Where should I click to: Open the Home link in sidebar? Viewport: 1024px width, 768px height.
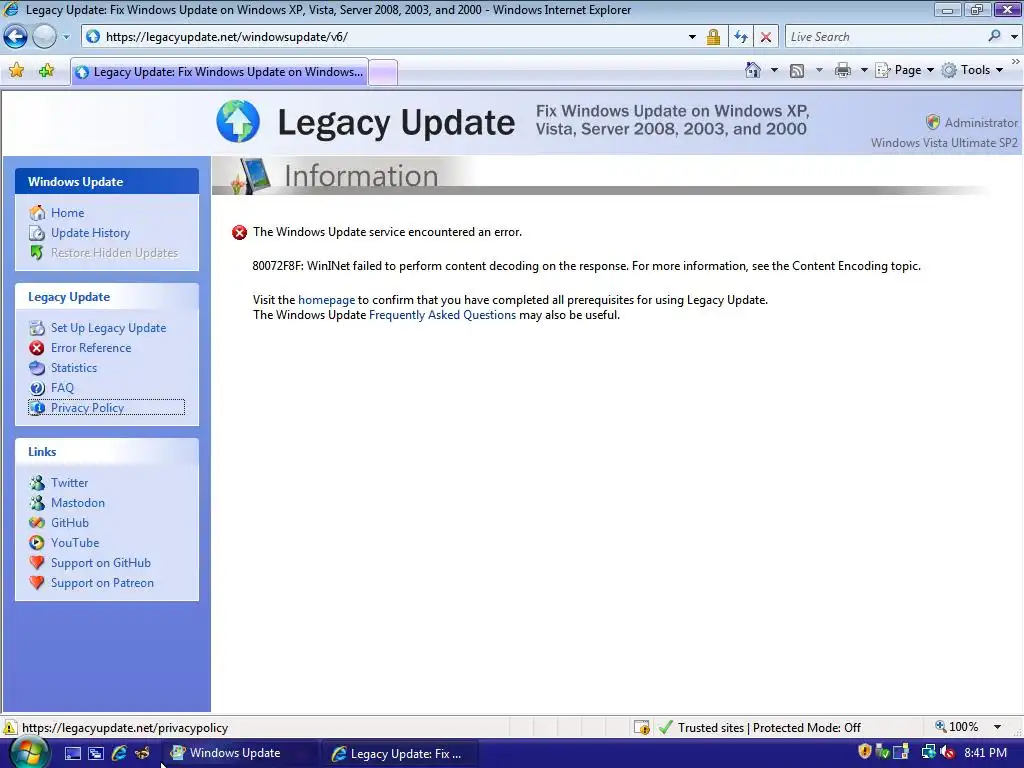coord(67,213)
